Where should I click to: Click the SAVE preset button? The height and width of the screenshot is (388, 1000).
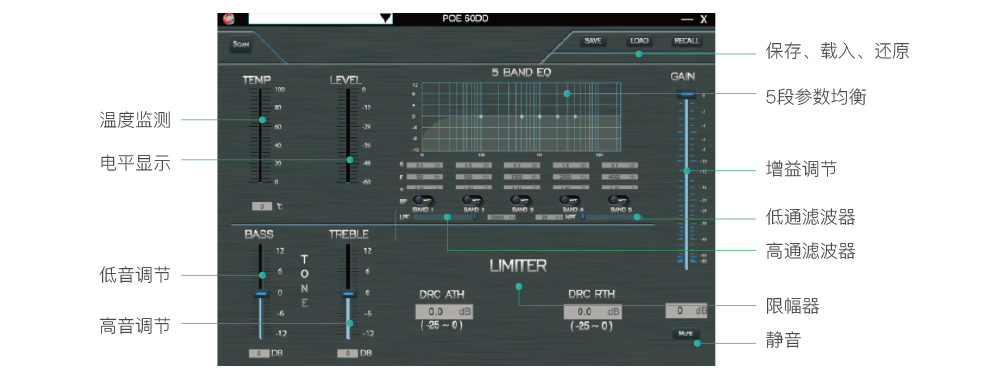tap(592, 41)
